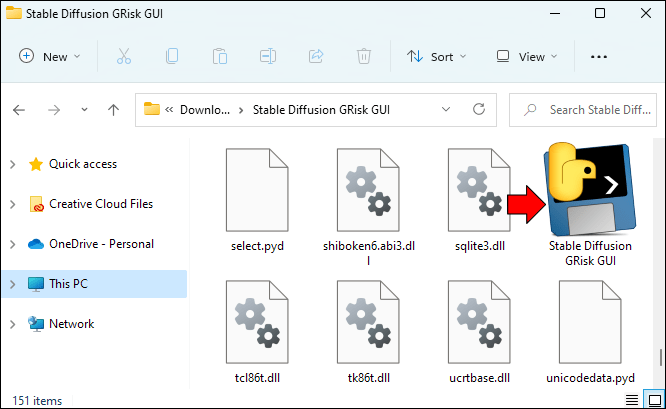Navigate to Downloads in breadcrumb path

pos(205,110)
